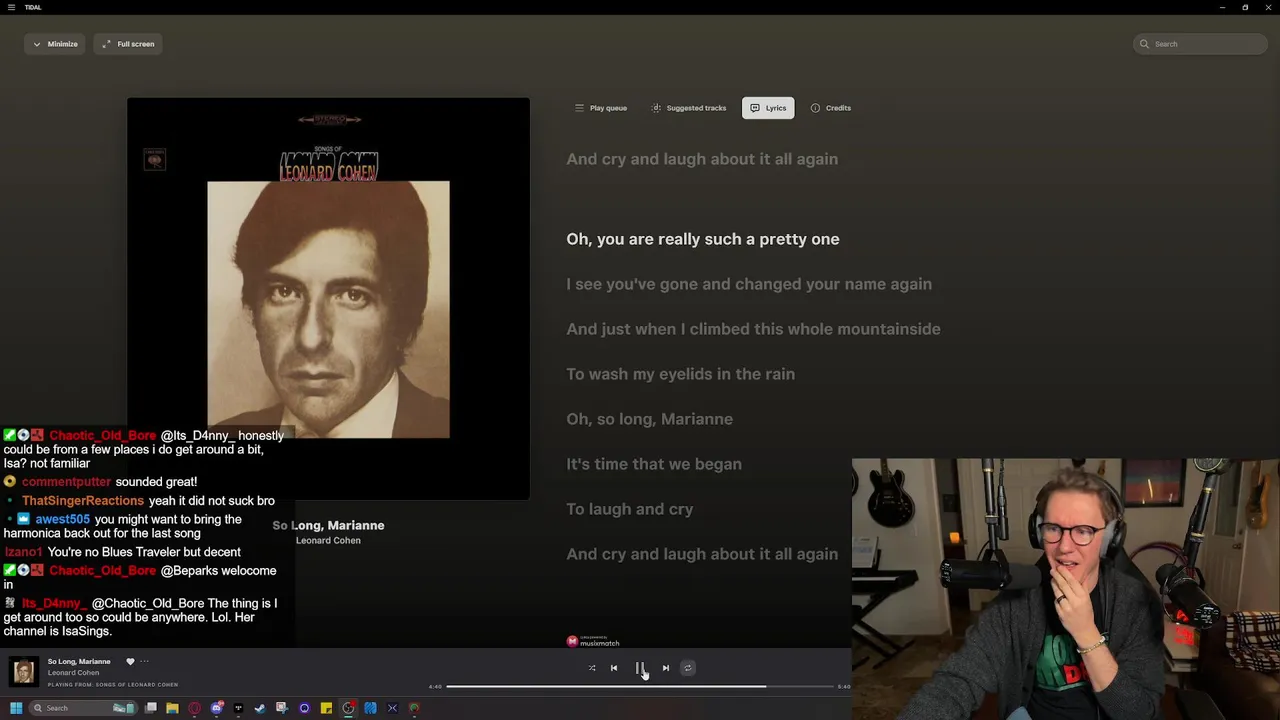Jump to lyric "Oh, so long, Marianne"
Image resolution: width=1280 pixels, height=720 pixels.
649,419
